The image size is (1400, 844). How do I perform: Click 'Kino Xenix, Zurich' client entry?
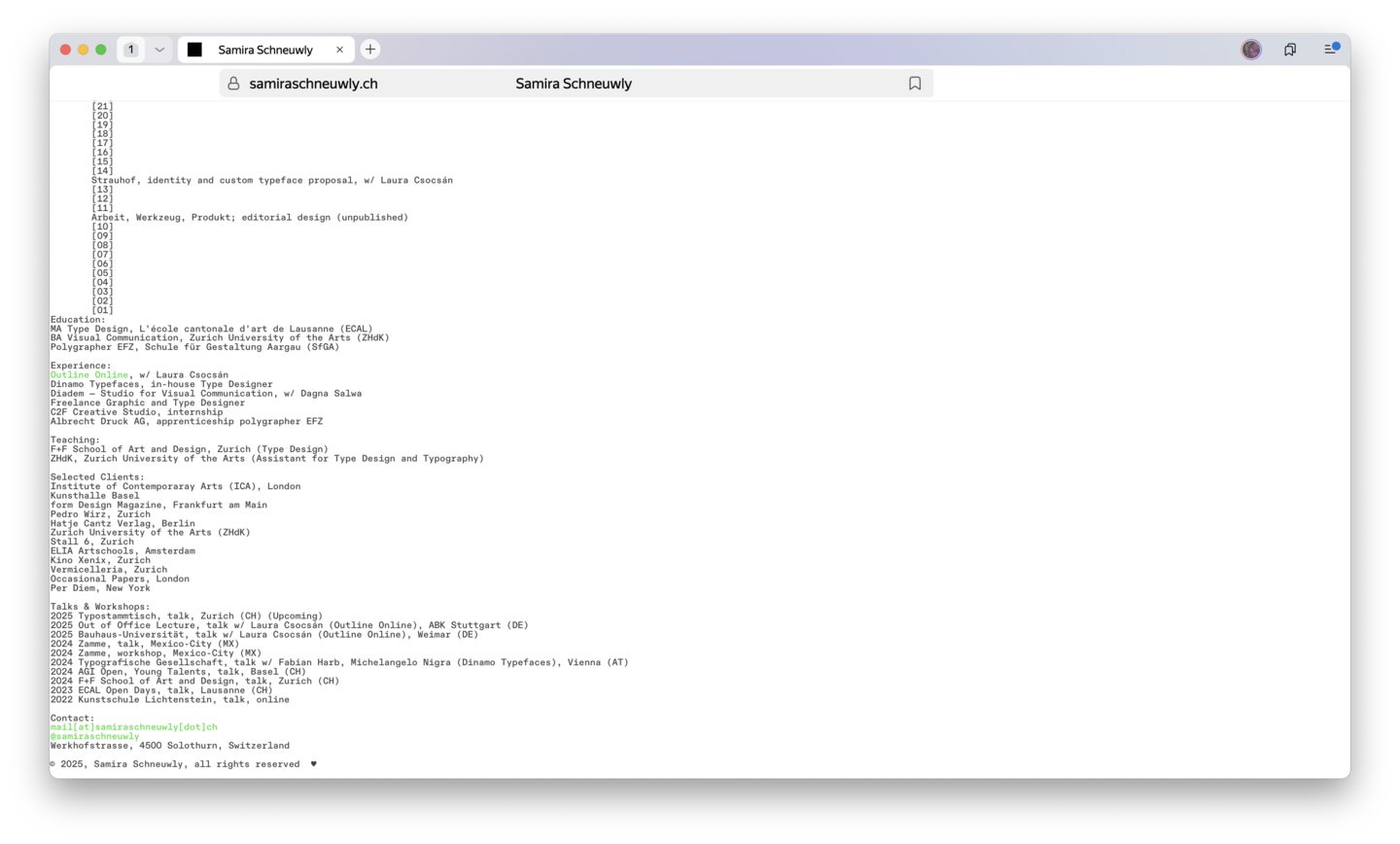(100, 560)
